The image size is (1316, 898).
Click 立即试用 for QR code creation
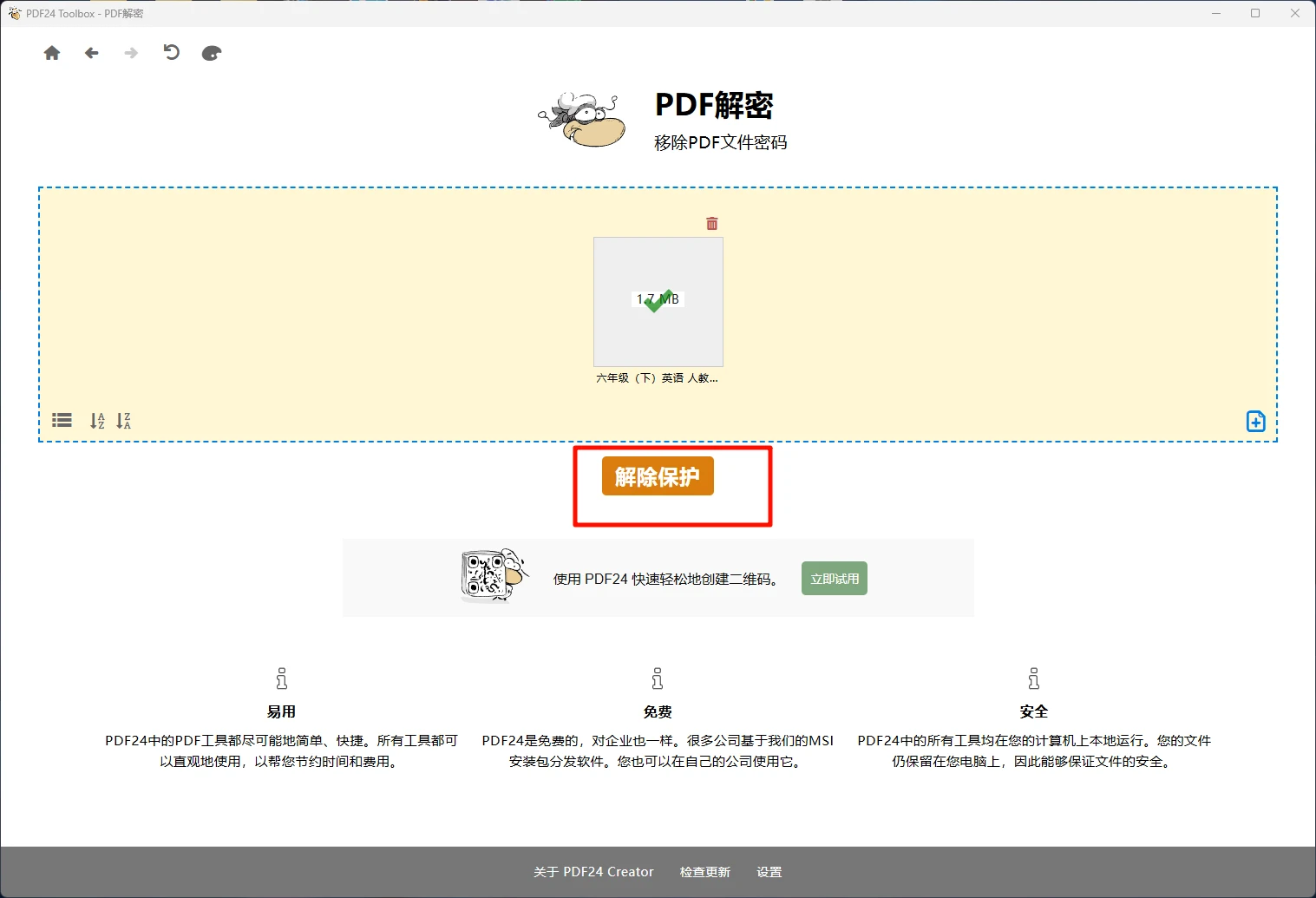[x=834, y=578]
